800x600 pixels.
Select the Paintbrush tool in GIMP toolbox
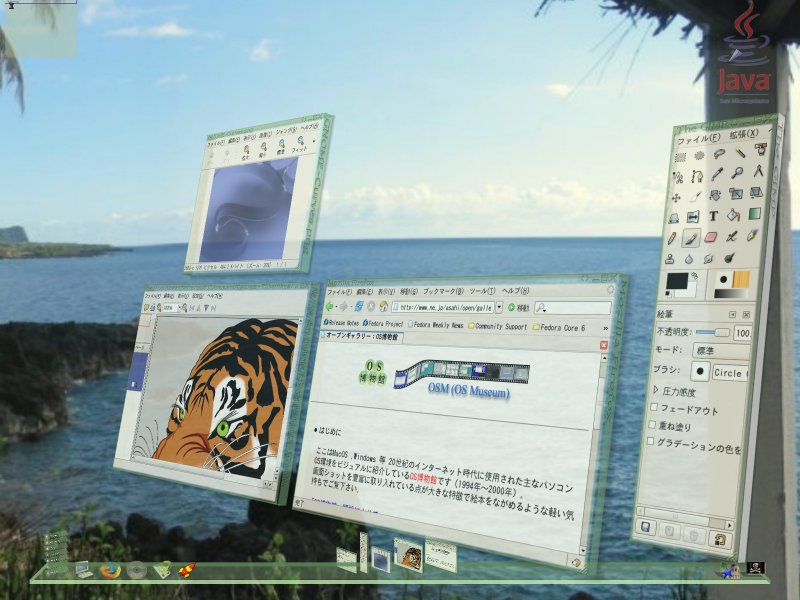tap(691, 238)
